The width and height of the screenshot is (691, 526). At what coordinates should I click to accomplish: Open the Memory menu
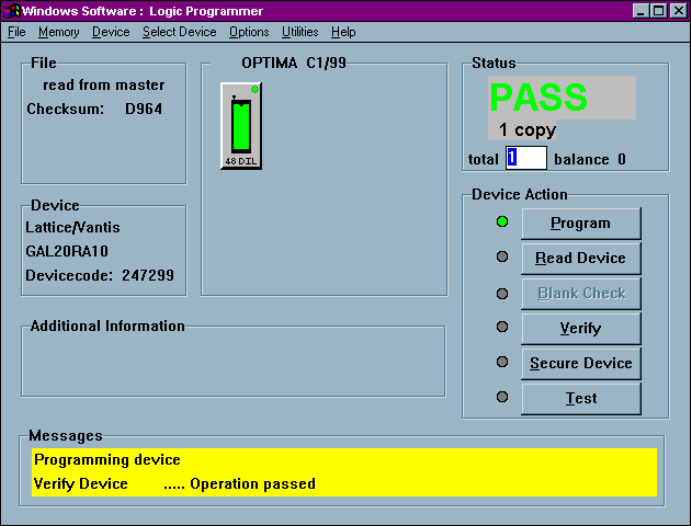point(59,32)
